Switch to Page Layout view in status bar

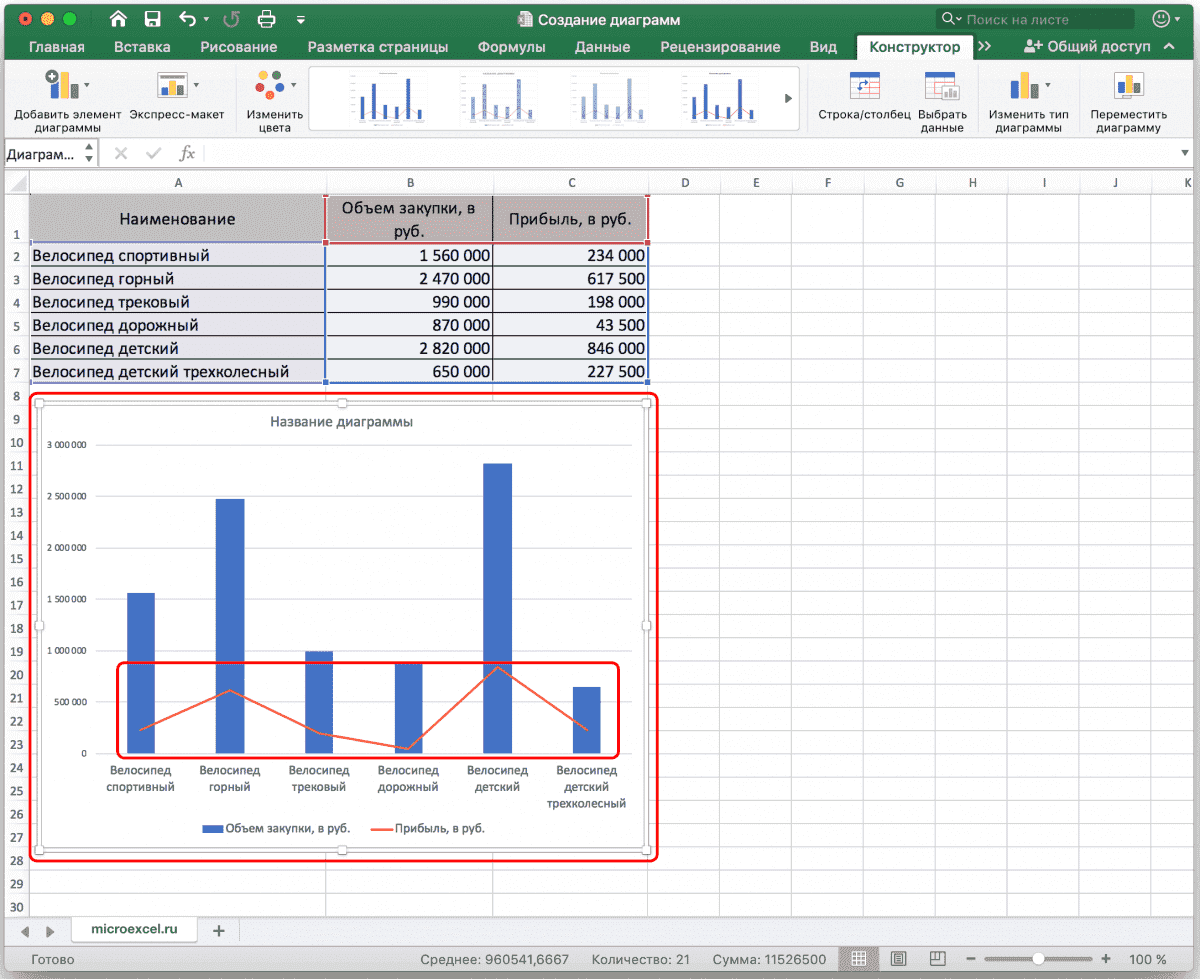(x=899, y=959)
